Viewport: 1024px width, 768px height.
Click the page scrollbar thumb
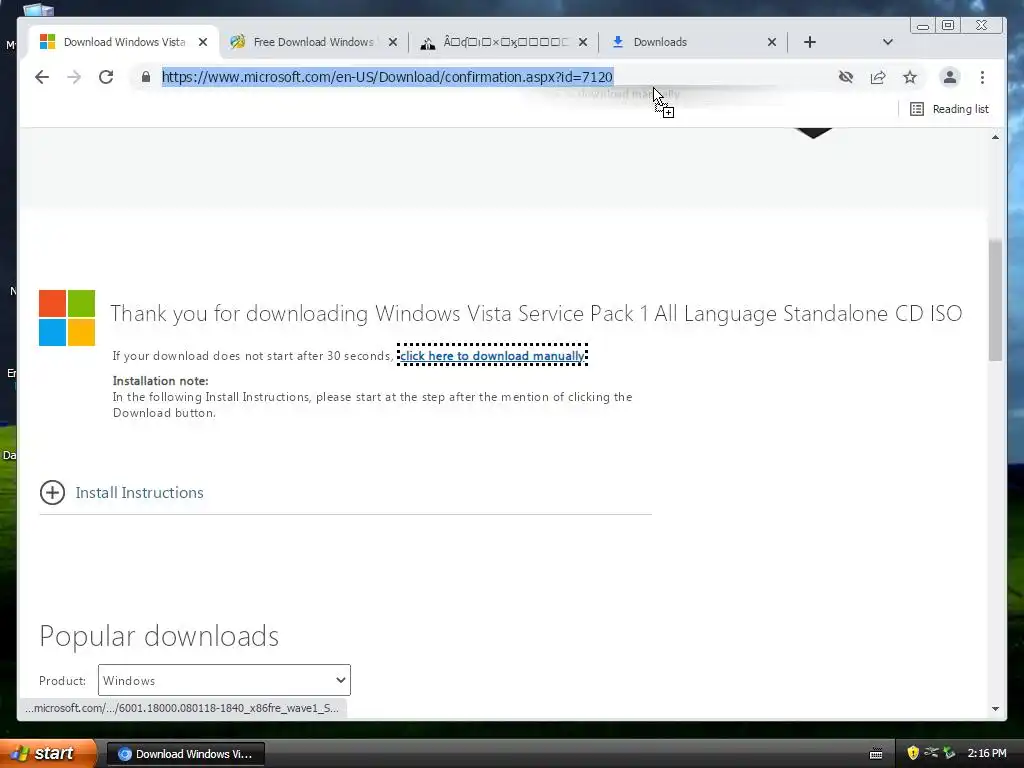click(x=995, y=300)
